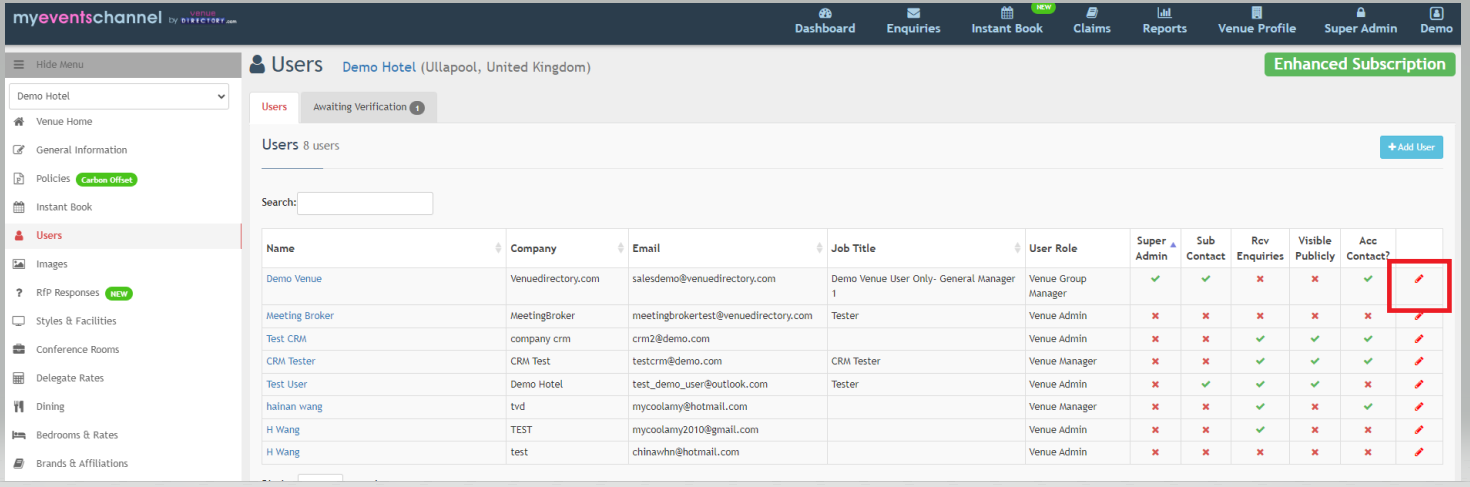Sort table by Name column

tap(384, 248)
